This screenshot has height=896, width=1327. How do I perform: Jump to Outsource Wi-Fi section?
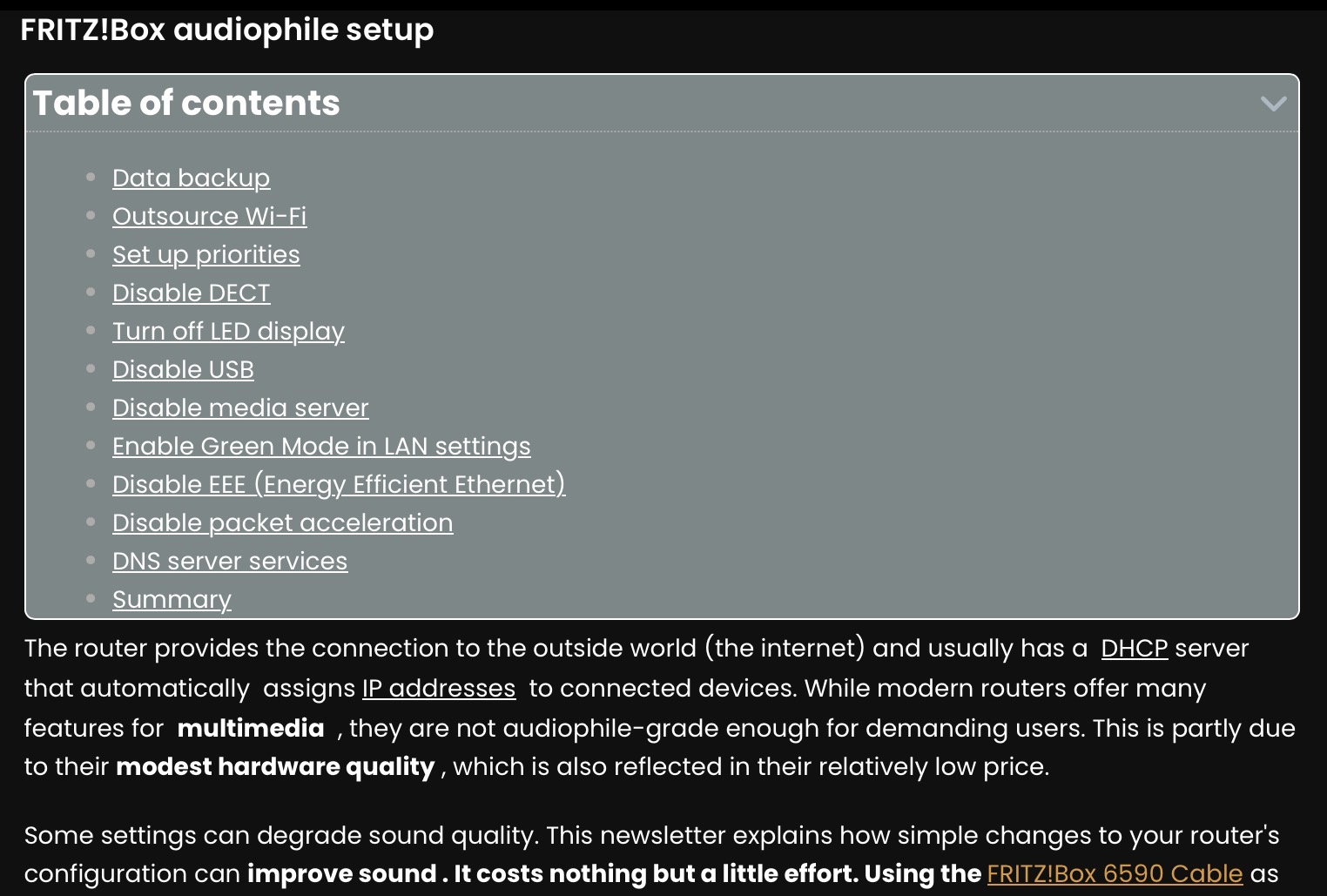coord(209,216)
